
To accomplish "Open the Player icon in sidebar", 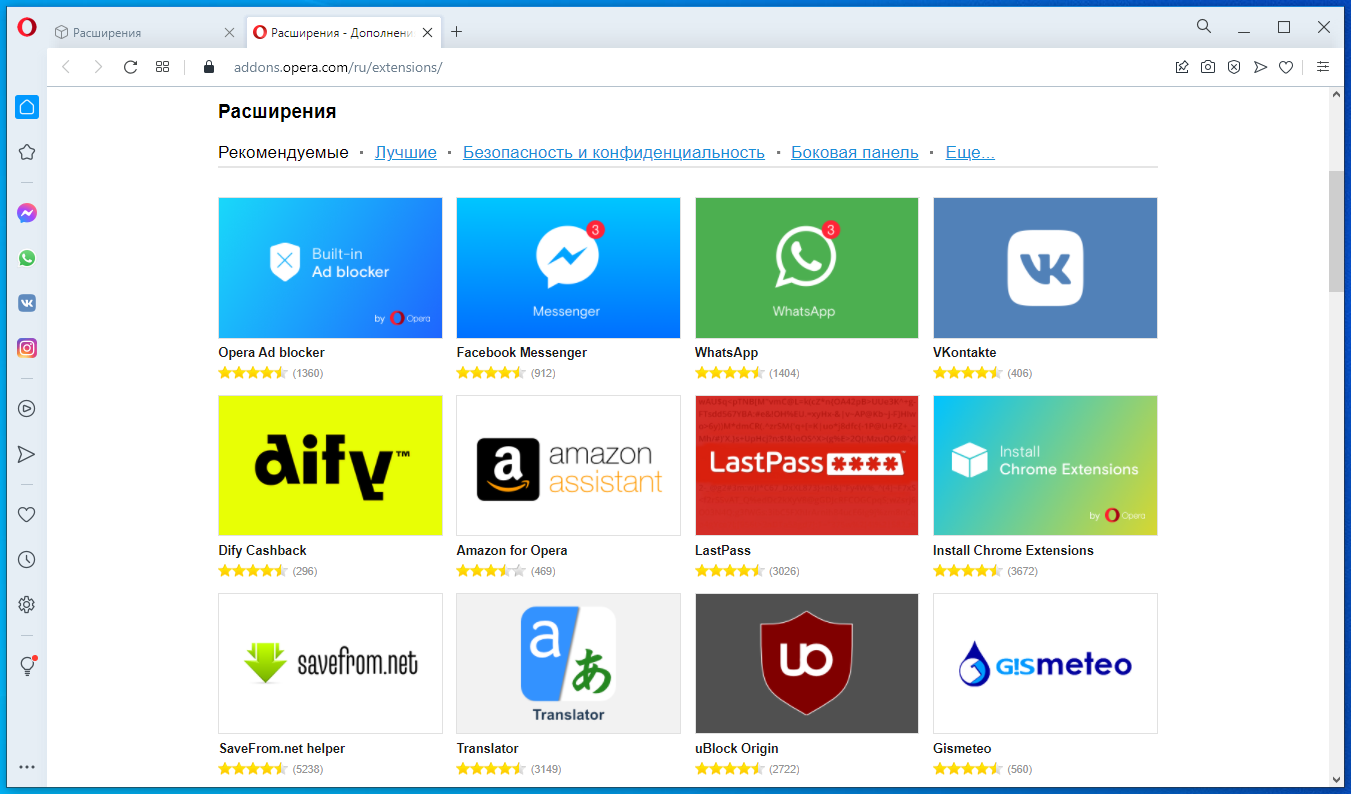I will coord(27,408).
